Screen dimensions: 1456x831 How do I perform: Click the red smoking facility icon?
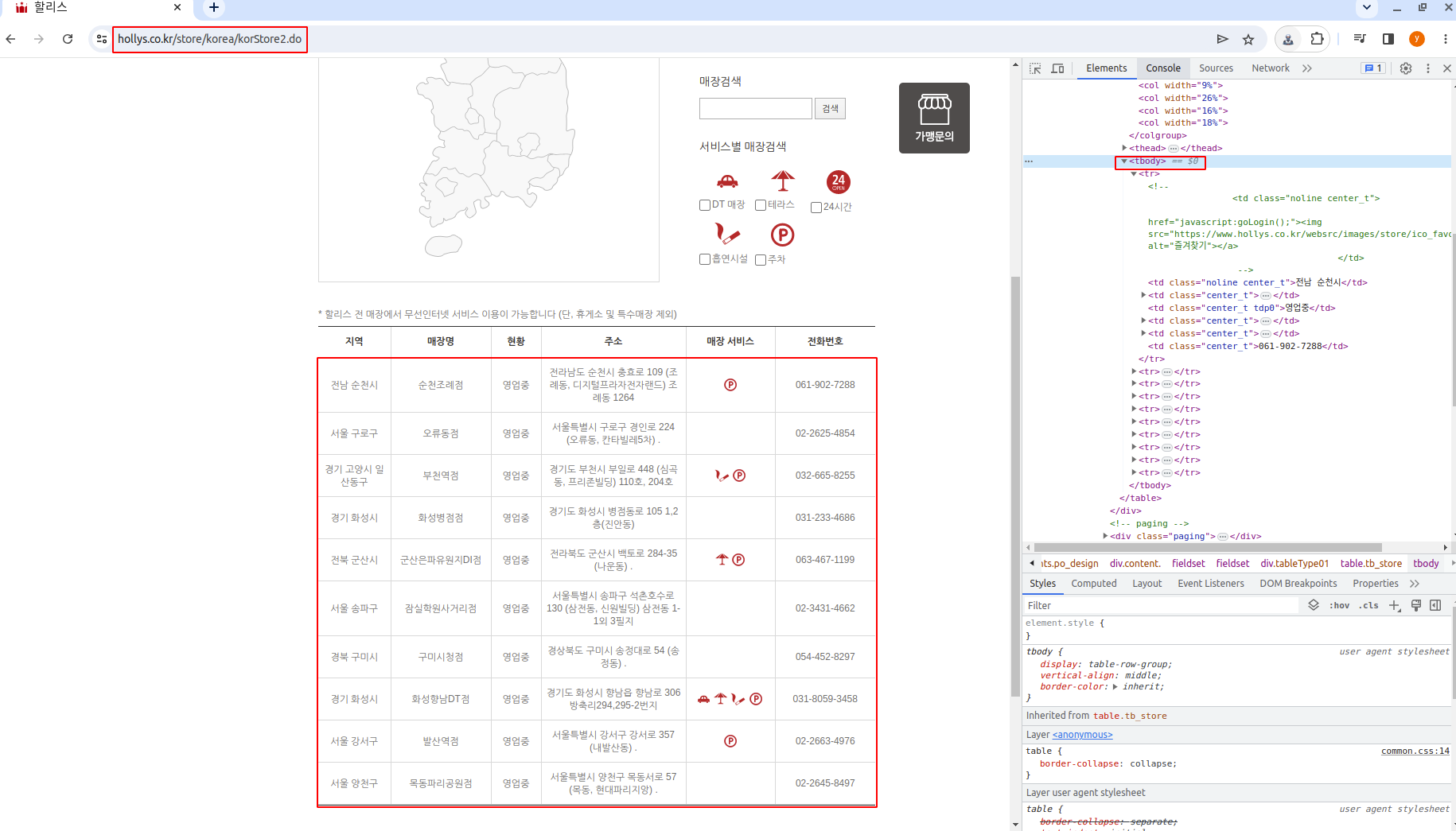pos(727,234)
